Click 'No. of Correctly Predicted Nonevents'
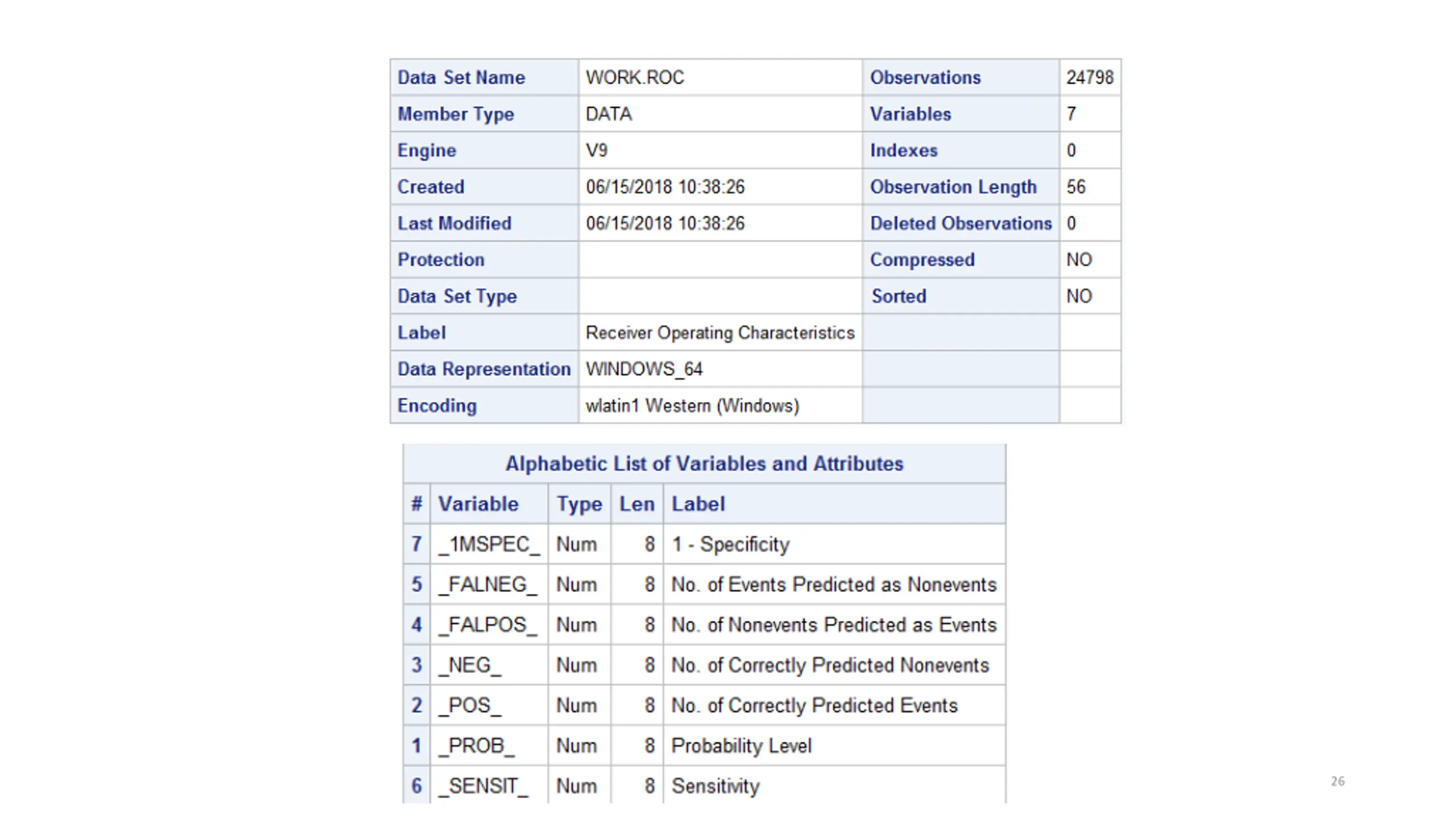The image size is (1456, 819). pos(830,665)
